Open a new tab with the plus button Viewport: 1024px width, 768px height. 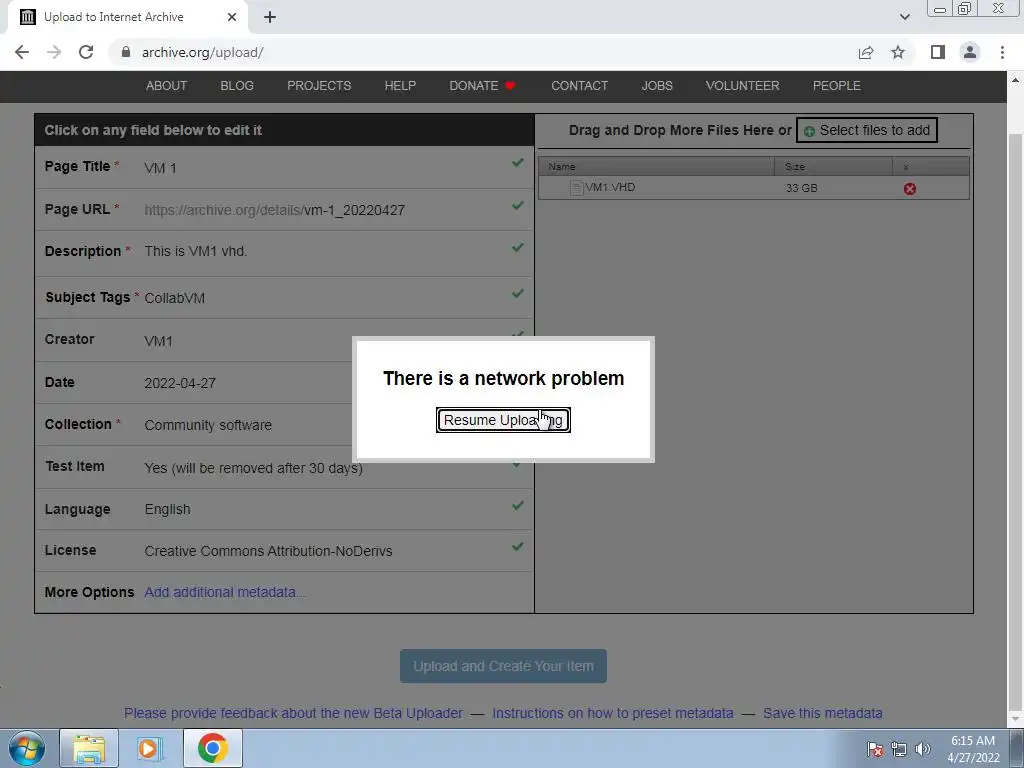[270, 17]
